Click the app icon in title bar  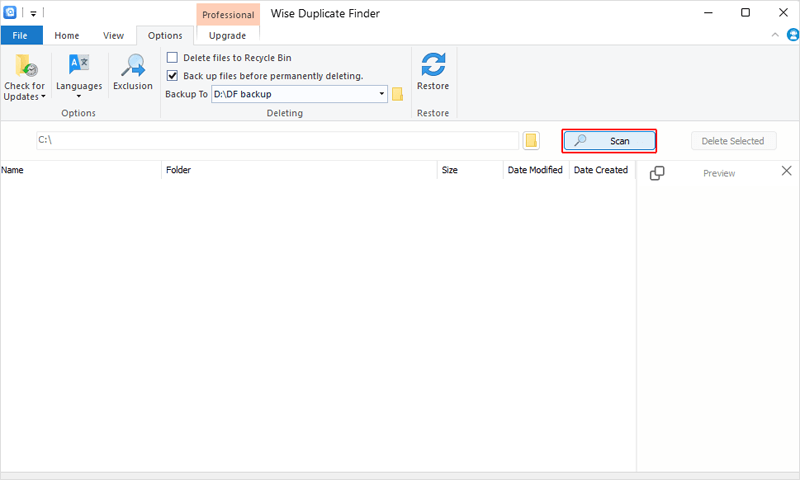10,12
